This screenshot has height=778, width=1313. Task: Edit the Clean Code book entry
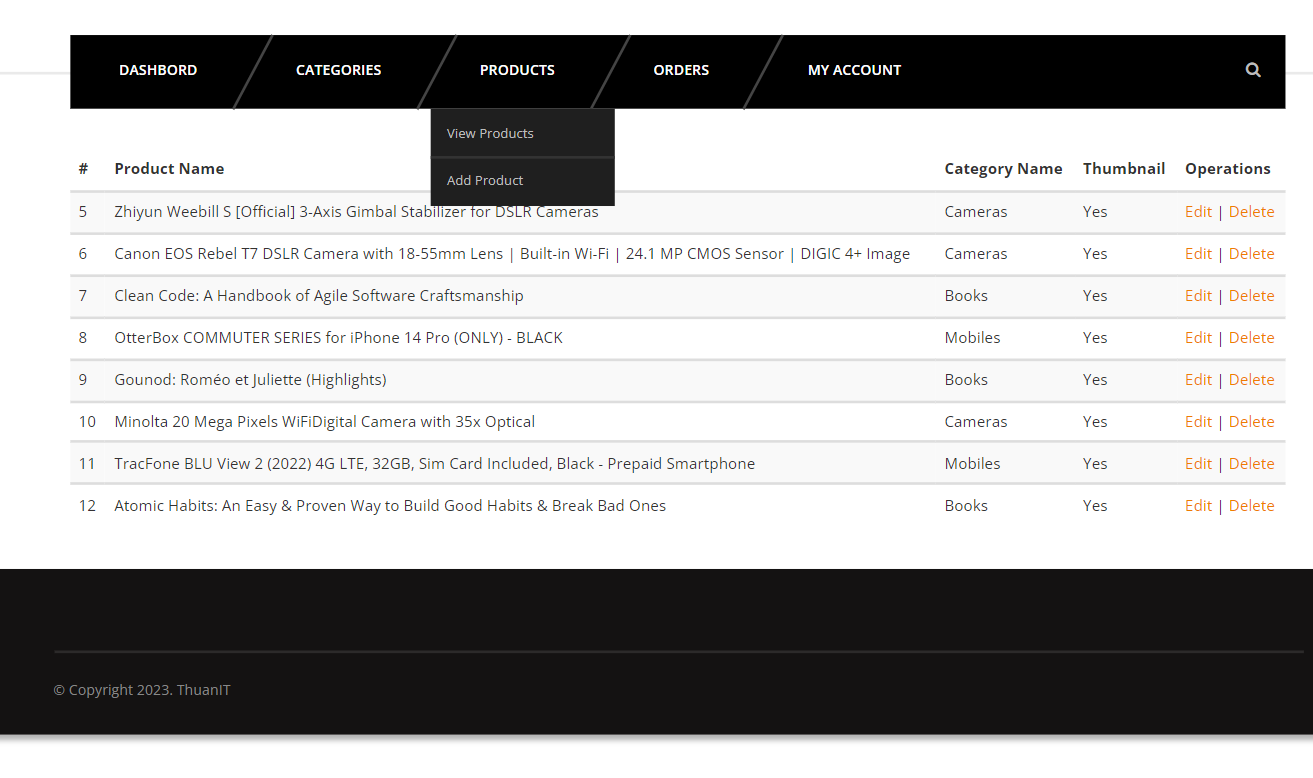coord(1198,295)
